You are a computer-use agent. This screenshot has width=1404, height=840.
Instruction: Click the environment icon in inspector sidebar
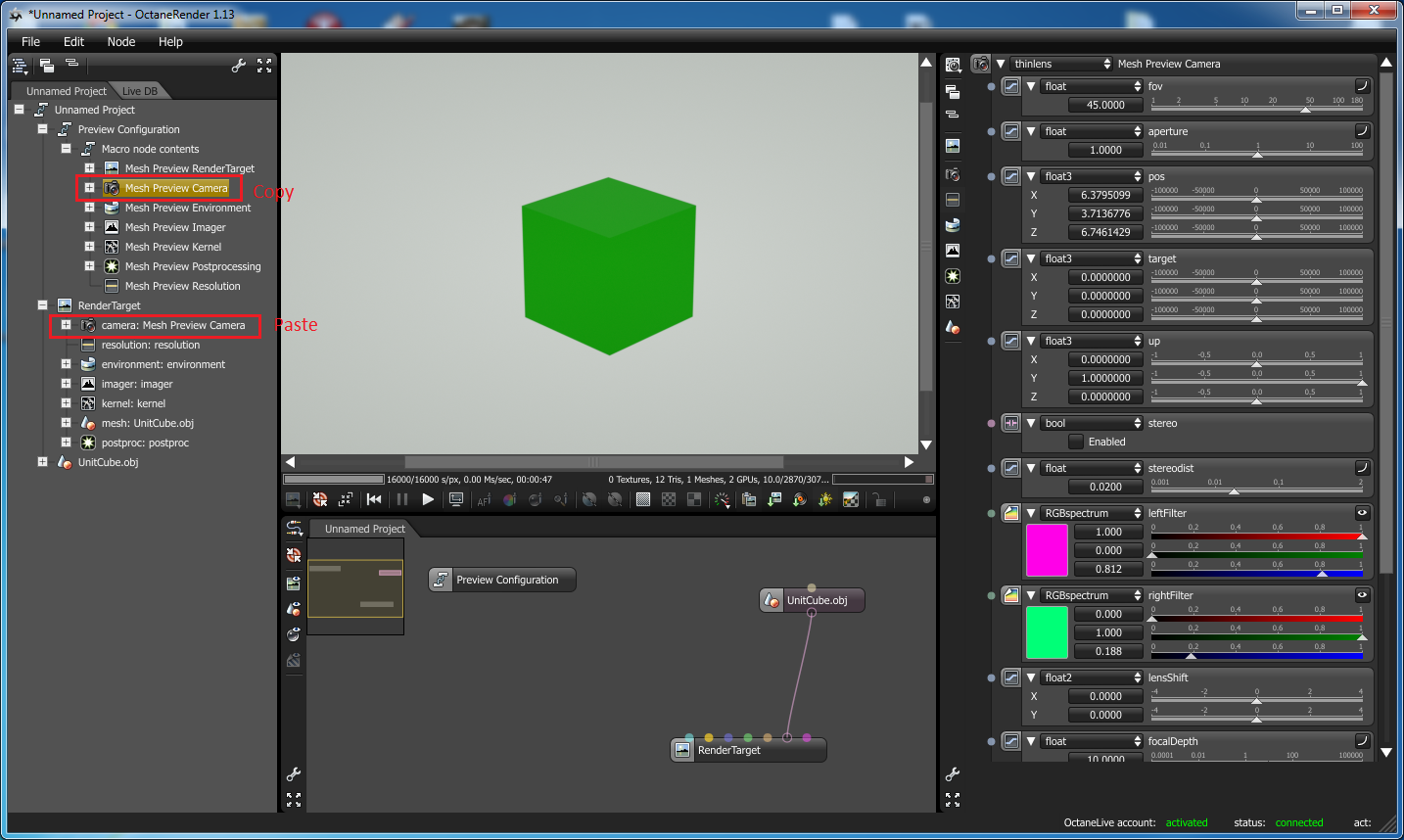953,225
